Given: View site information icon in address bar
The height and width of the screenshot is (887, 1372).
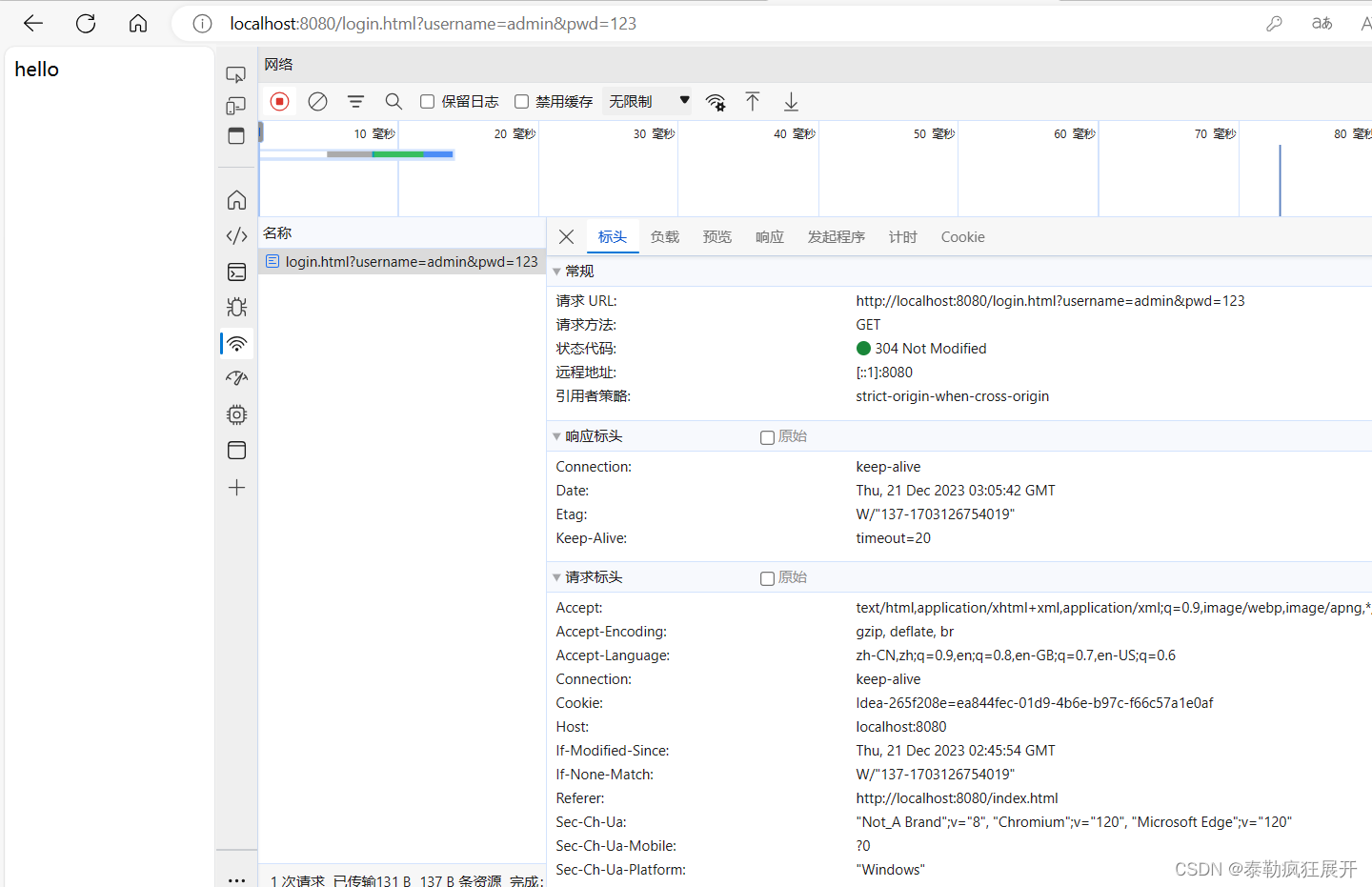Looking at the screenshot, I should pyautogui.click(x=202, y=24).
